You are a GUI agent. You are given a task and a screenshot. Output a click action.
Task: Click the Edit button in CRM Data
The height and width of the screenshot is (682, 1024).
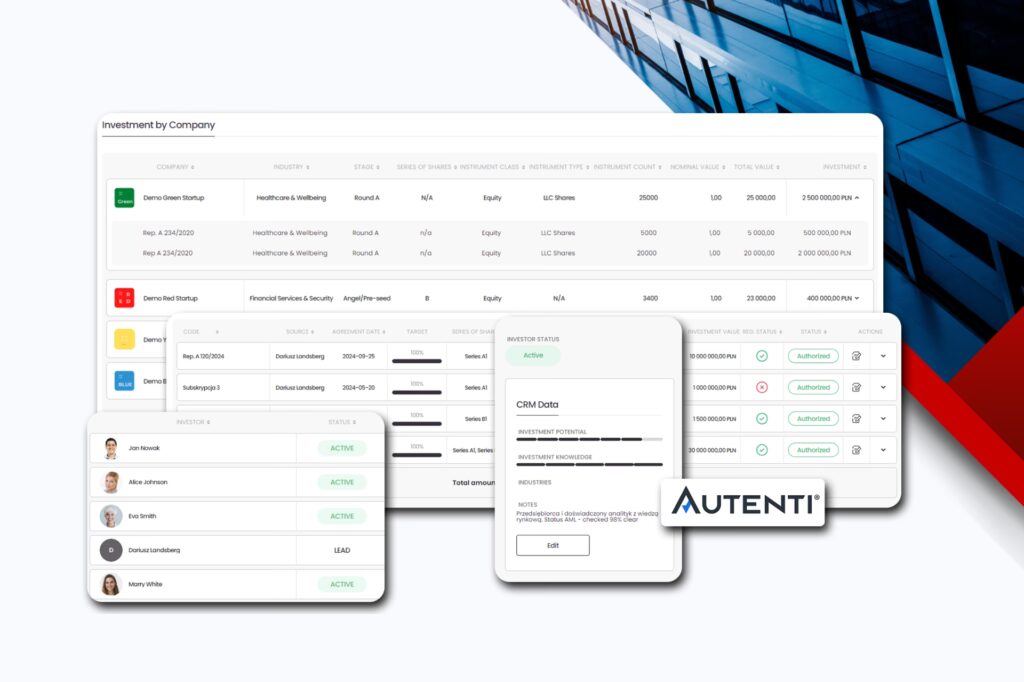click(552, 545)
